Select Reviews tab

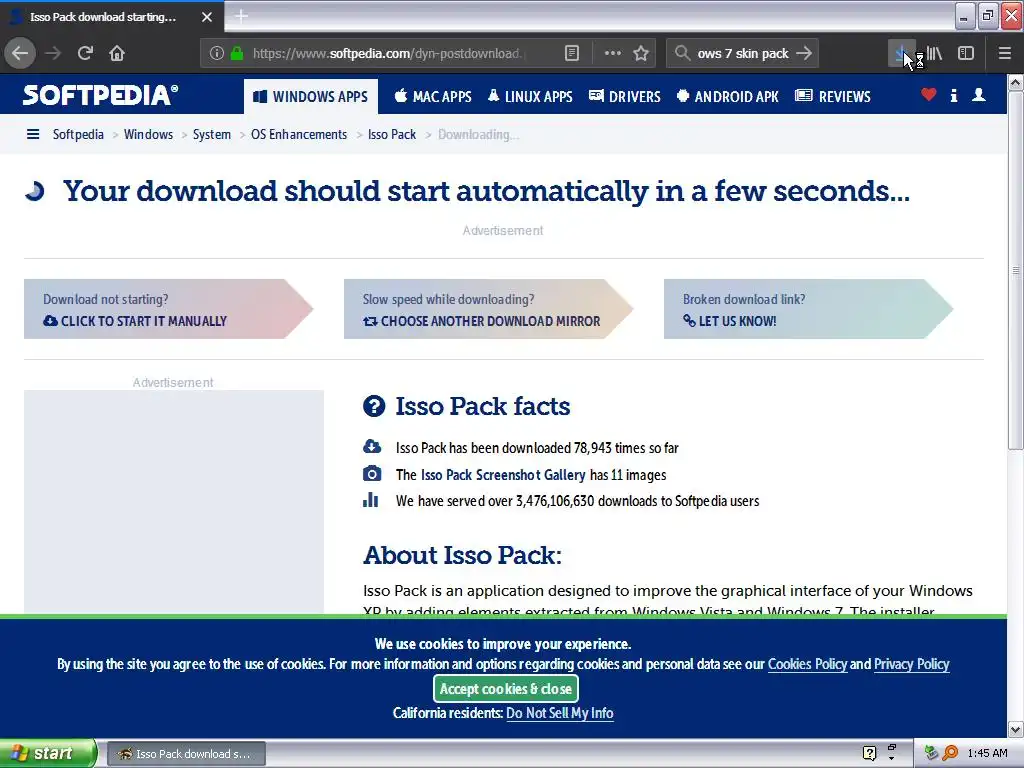click(833, 97)
